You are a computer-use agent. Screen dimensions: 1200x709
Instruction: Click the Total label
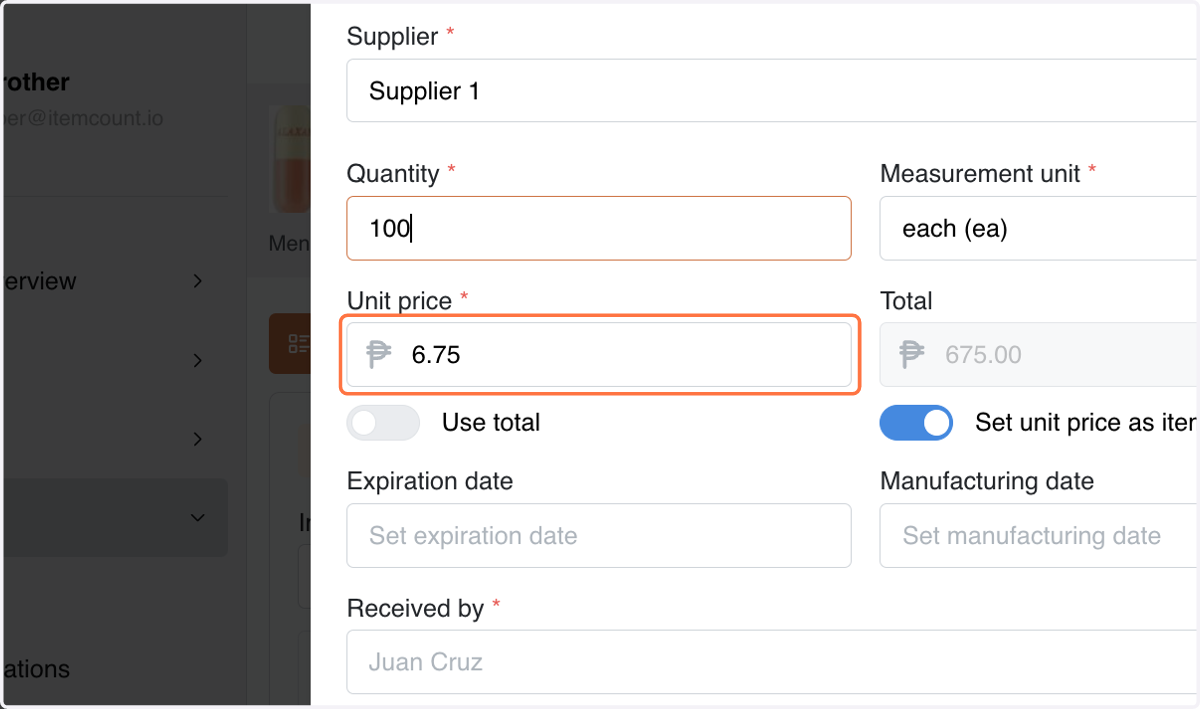click(906, 300)
